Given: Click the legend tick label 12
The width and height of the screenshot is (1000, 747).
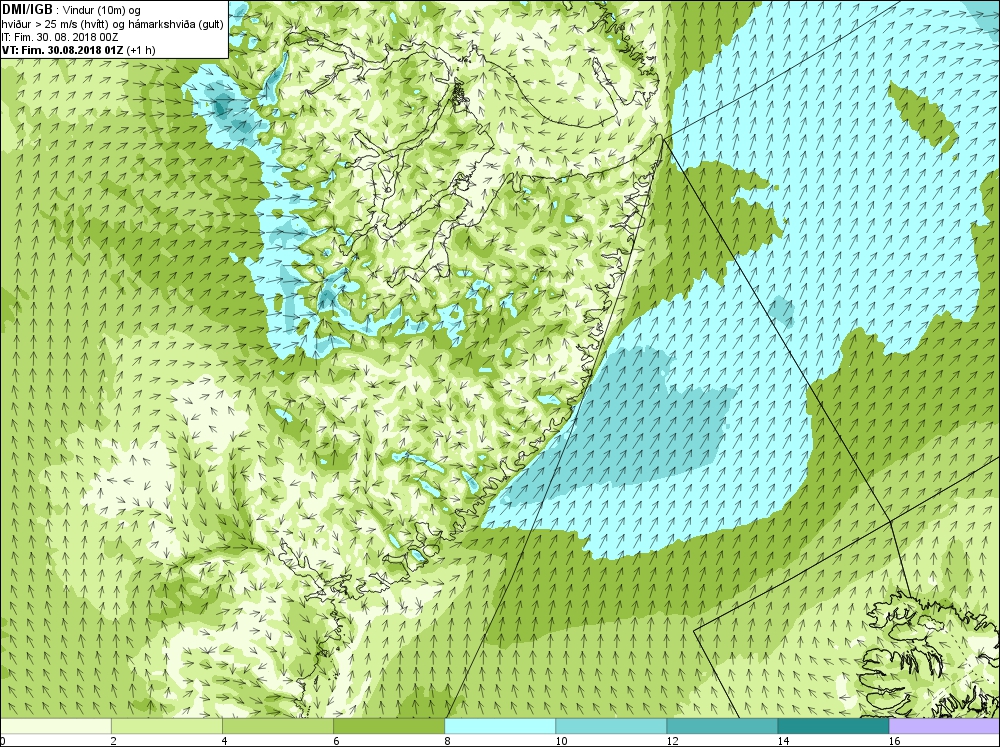Looking at the screenshot, I should click(672, 741).
